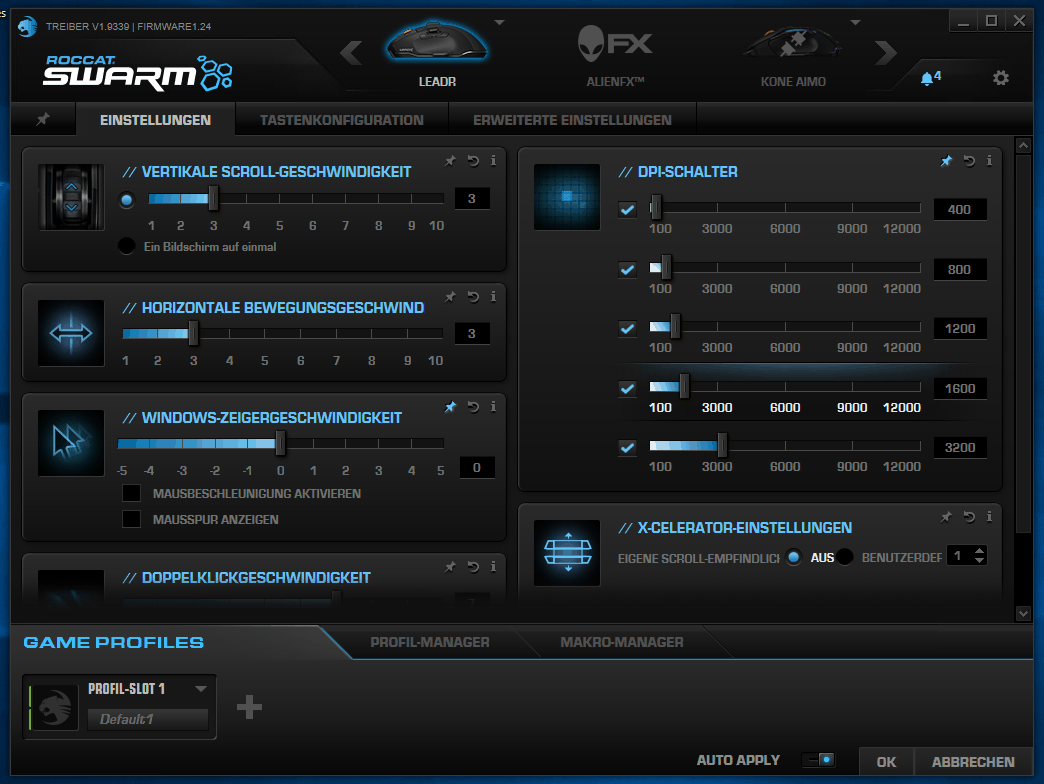Pin the double-click speed panel

pyautogui.click(x=451, y=566)
